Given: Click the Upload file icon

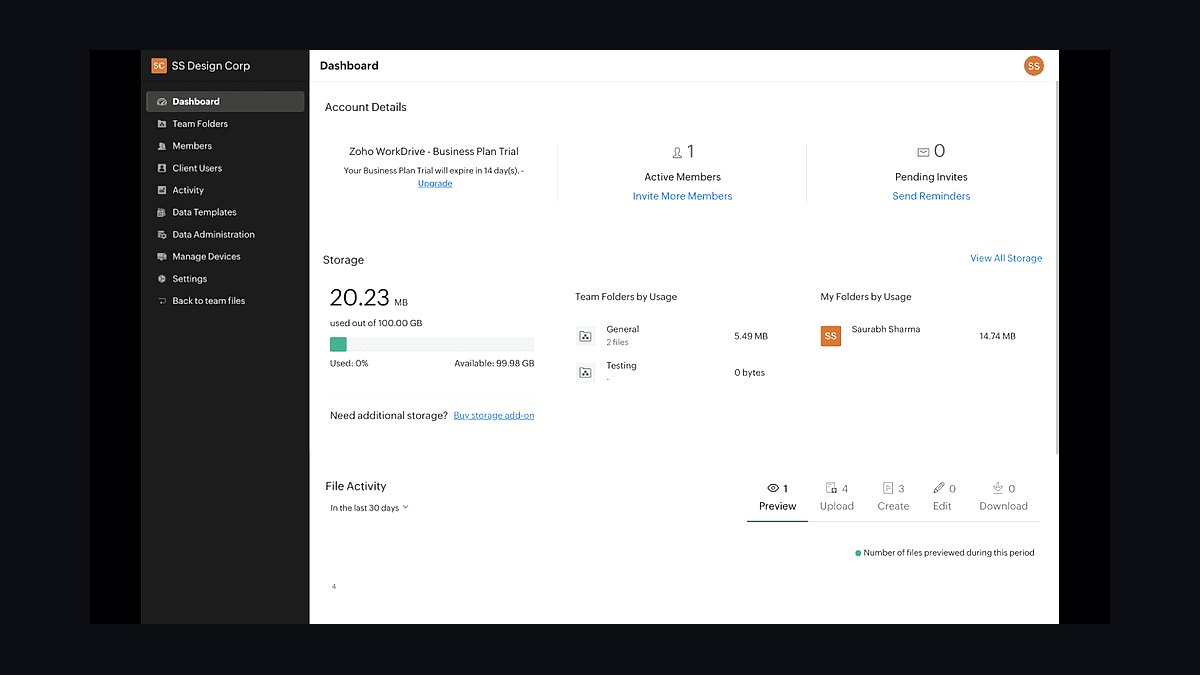Looking at the screenshot, I should click(x=831, y=488).
